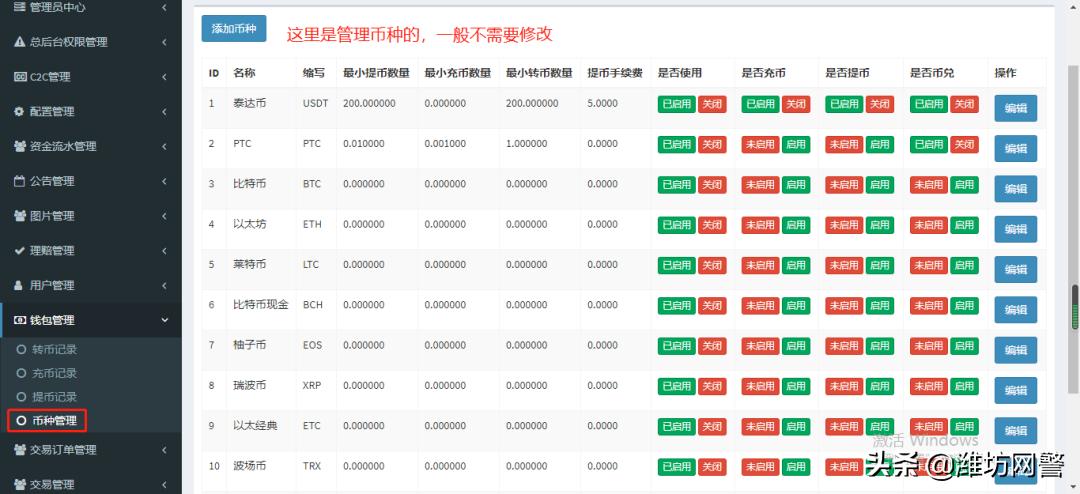
Task: Expand the 管理员中心 menu arrow
Action: coord(165,7)
